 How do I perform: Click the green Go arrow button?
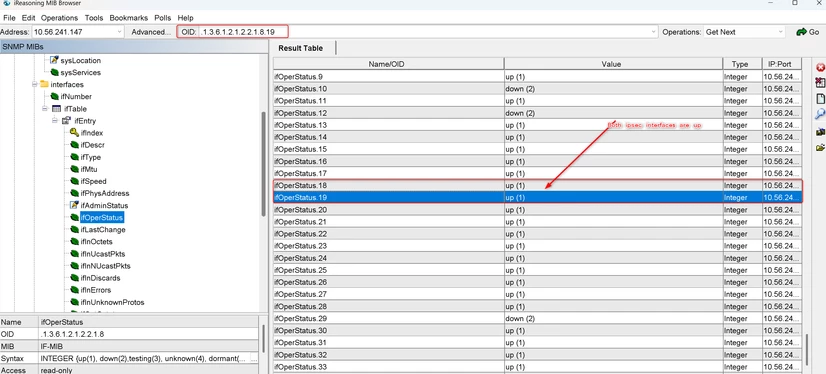click(808, 32)
